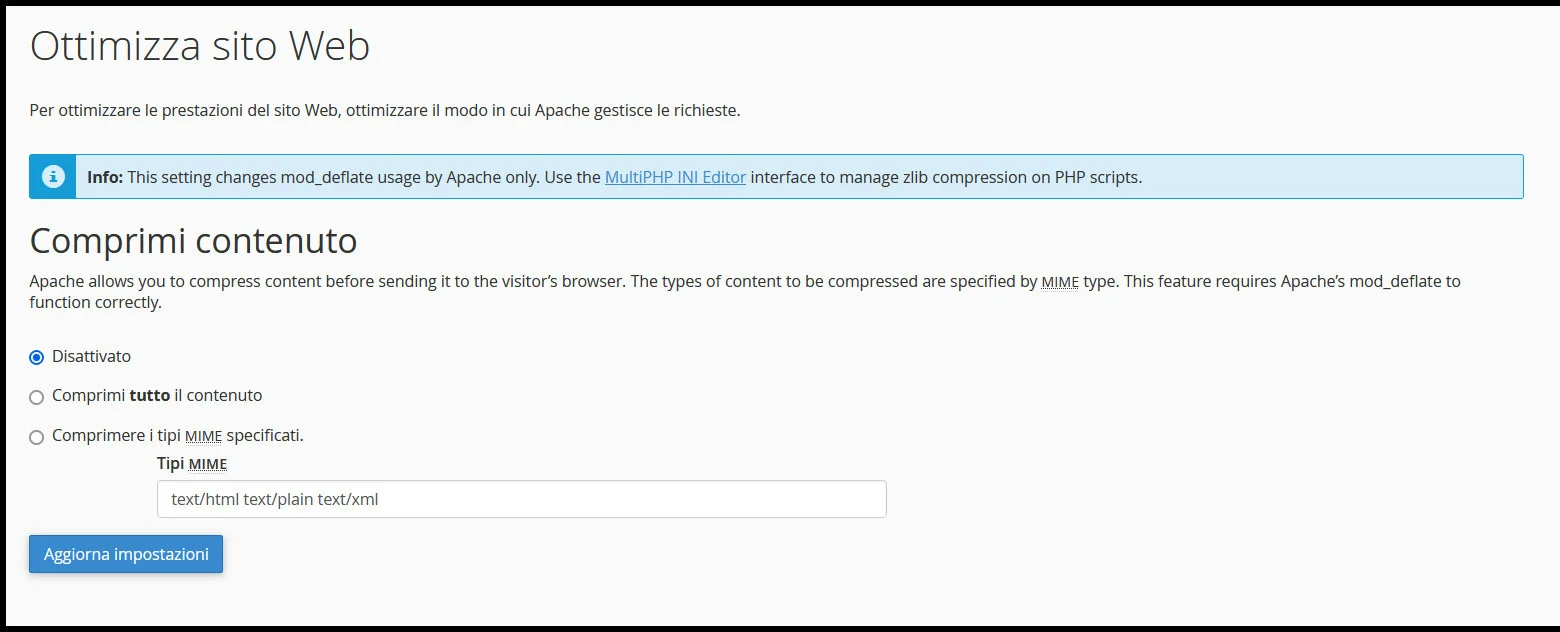Image resolution: width=1560 pixels, height=632 pixels.
Task: Click the Ottimizza sito Web page heading
Action: tap(200, 46)
